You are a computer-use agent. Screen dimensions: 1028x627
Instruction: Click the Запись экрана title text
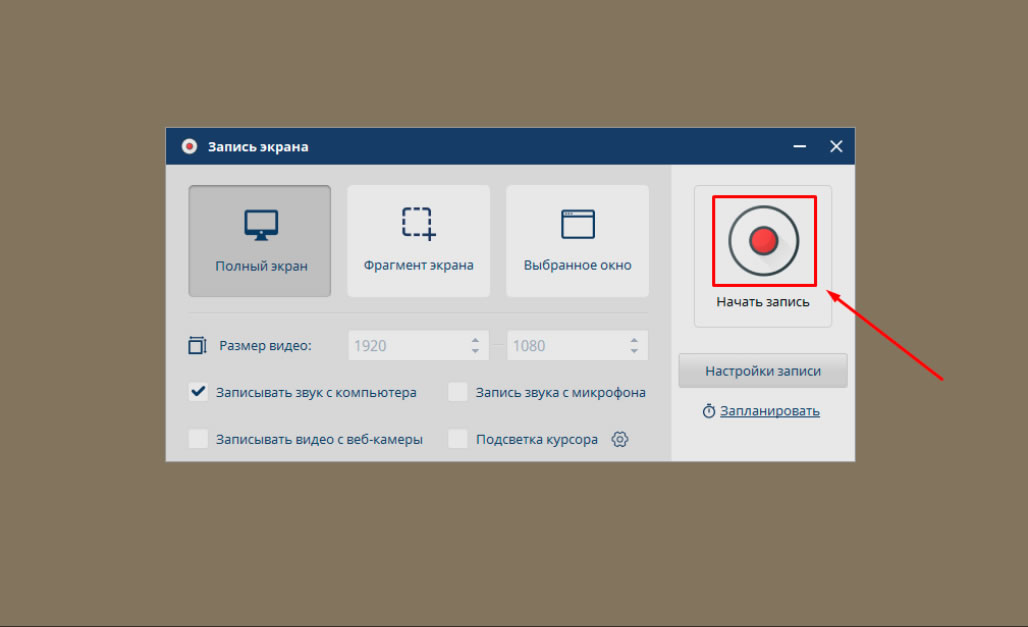click(258, 147)
